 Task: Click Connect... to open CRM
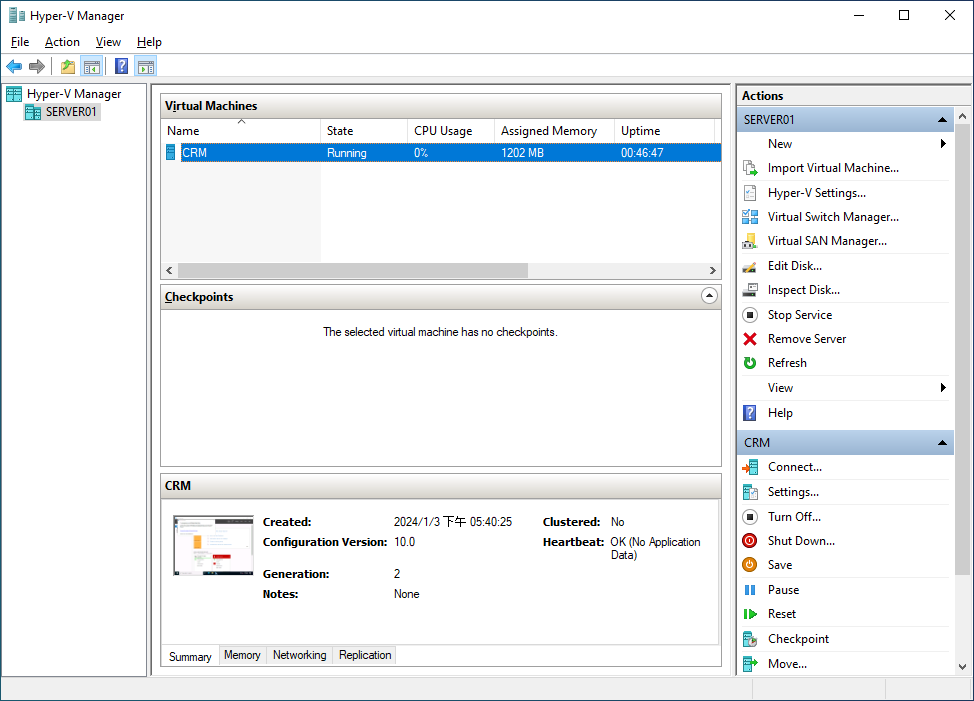(x=794, y=467)
